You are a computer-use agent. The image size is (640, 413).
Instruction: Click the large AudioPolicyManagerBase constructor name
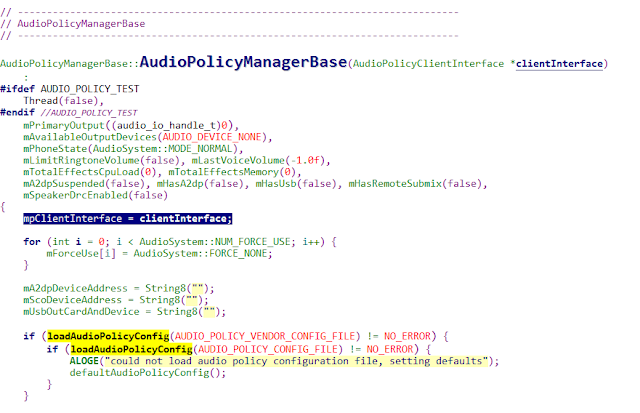click(243, 62)
